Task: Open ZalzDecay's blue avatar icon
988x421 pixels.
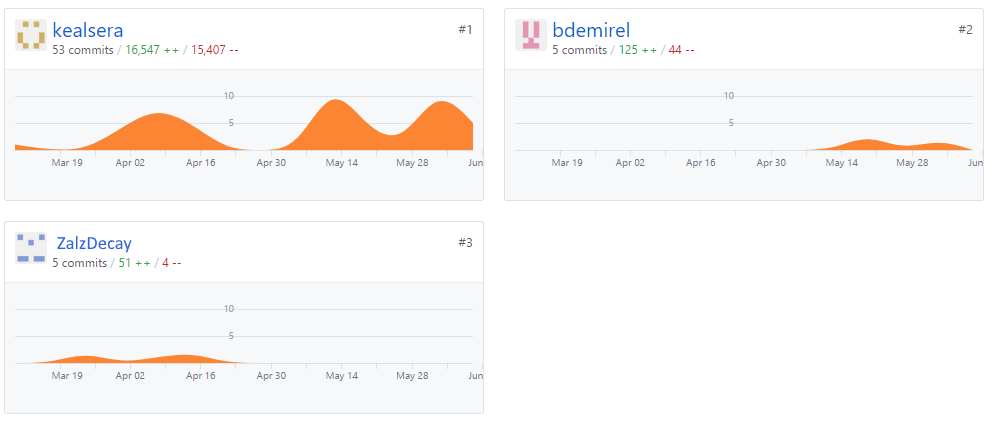Action: (x=31, y=248)
